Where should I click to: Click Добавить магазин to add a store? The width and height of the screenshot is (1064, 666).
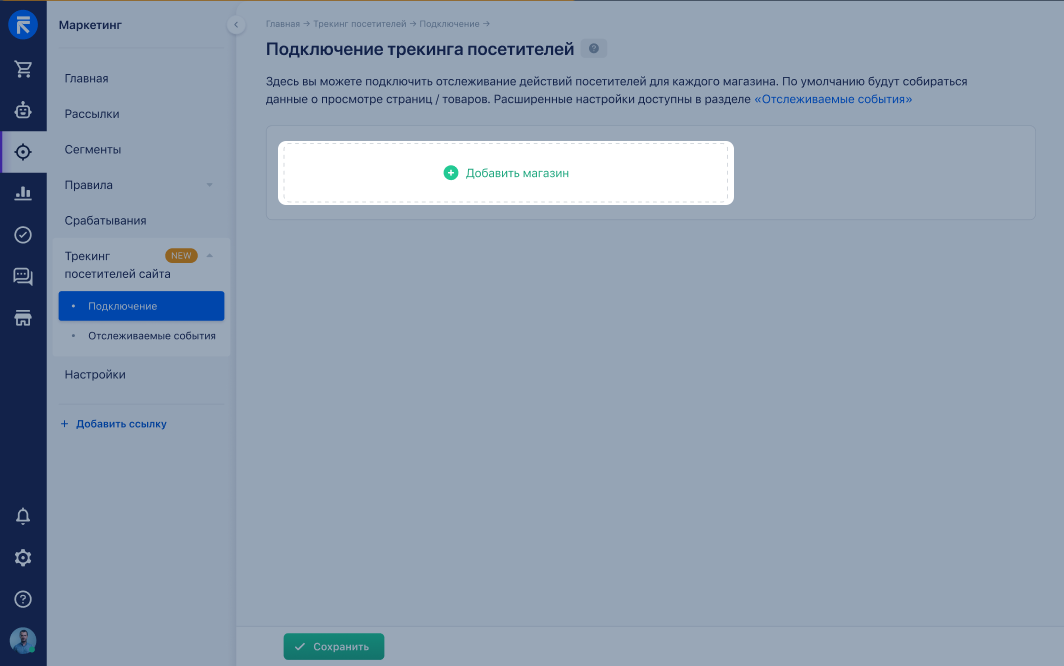click(506, 173)
